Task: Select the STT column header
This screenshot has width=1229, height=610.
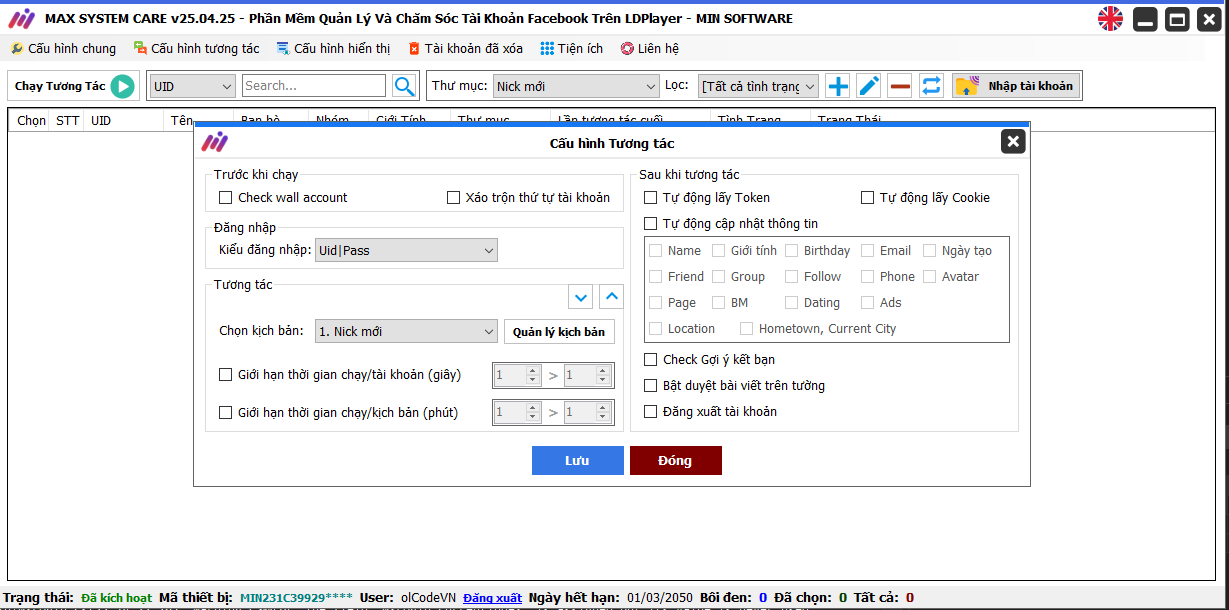Action: click(67, 120)
